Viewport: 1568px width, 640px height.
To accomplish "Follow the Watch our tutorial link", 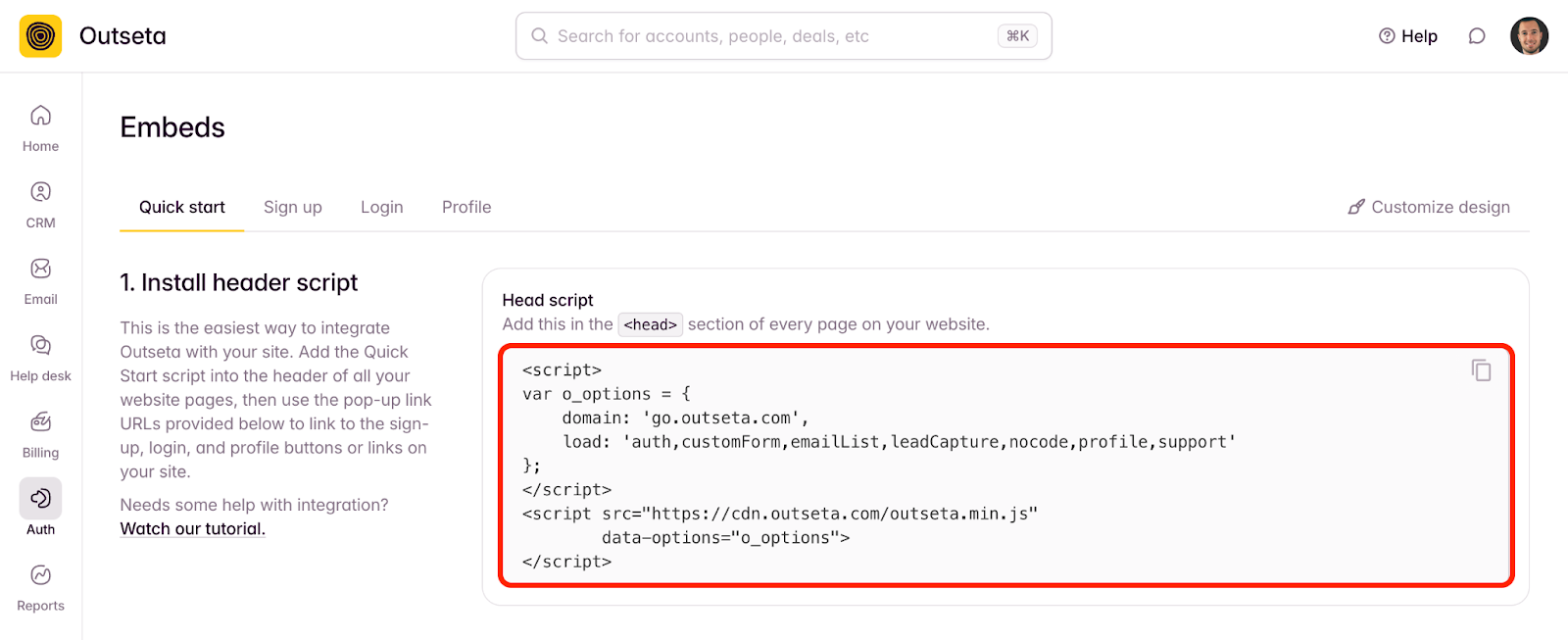I will (x=193, y=528).
